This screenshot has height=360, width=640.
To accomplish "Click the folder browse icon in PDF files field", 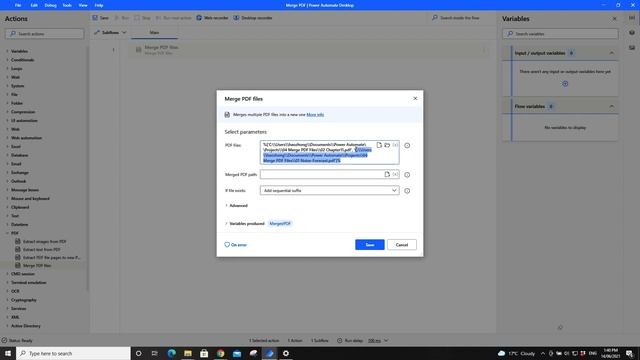I will coord(387,145).
